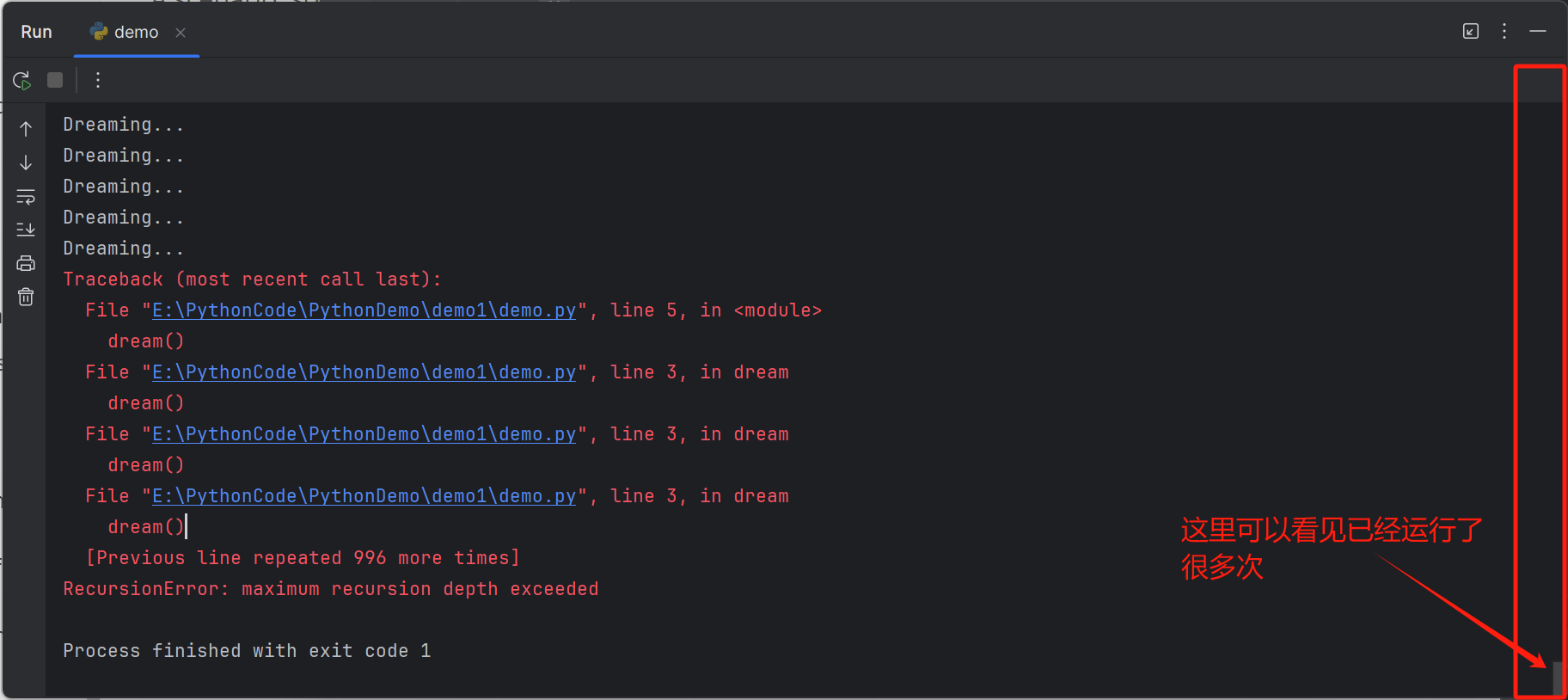Open demo.py link at line 5 in module
The image size is (1568, 700).
point(364,310)
